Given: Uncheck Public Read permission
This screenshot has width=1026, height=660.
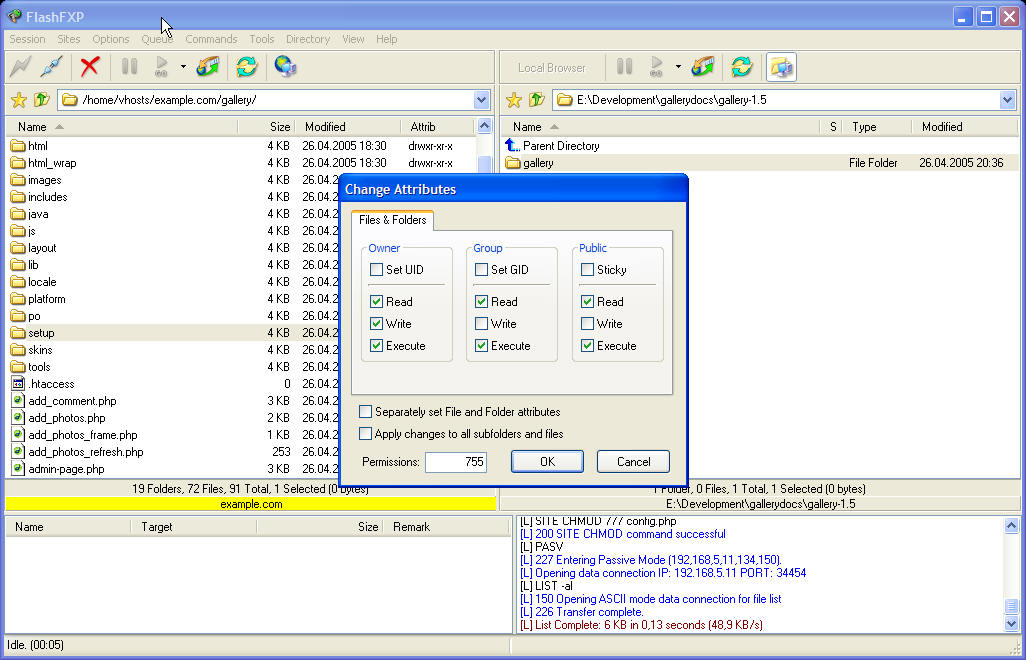Looking at the screenshot, I should point(588,302).
